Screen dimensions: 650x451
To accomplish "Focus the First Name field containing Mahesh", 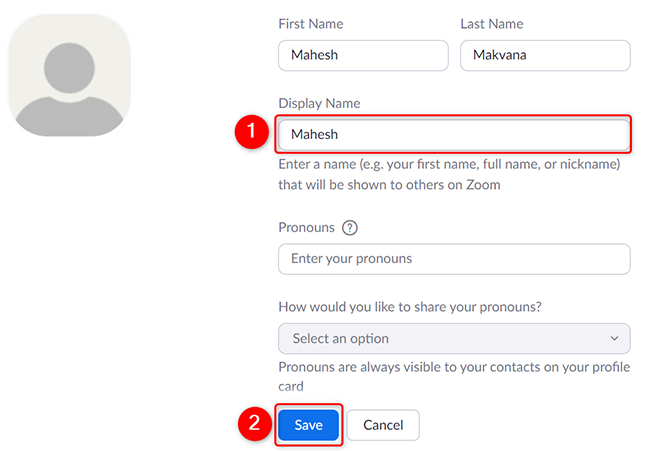I will click(362, 55).
